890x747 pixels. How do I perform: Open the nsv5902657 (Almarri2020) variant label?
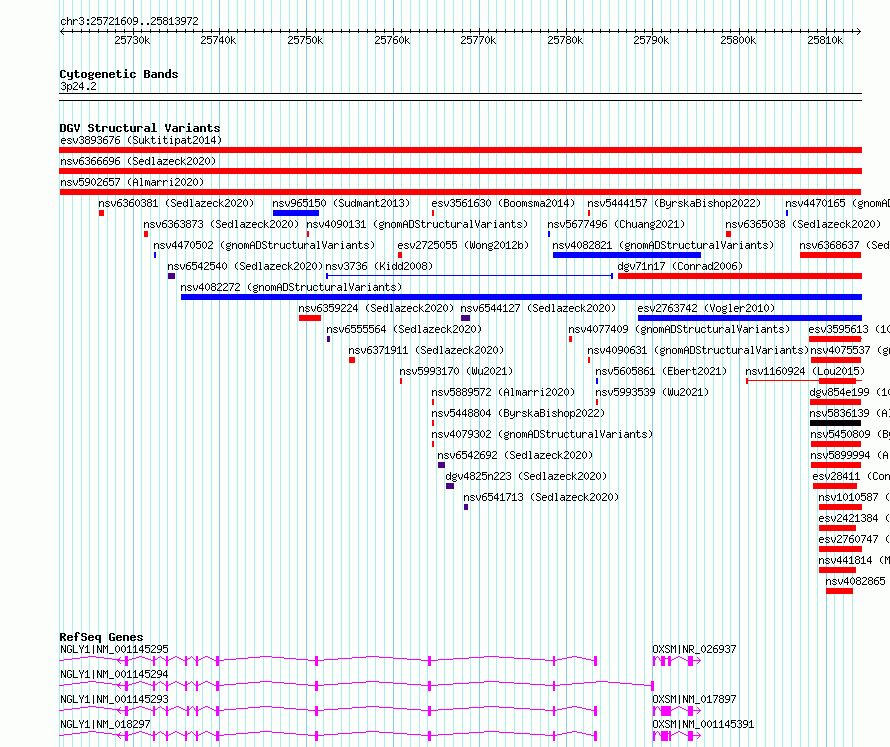132,182
